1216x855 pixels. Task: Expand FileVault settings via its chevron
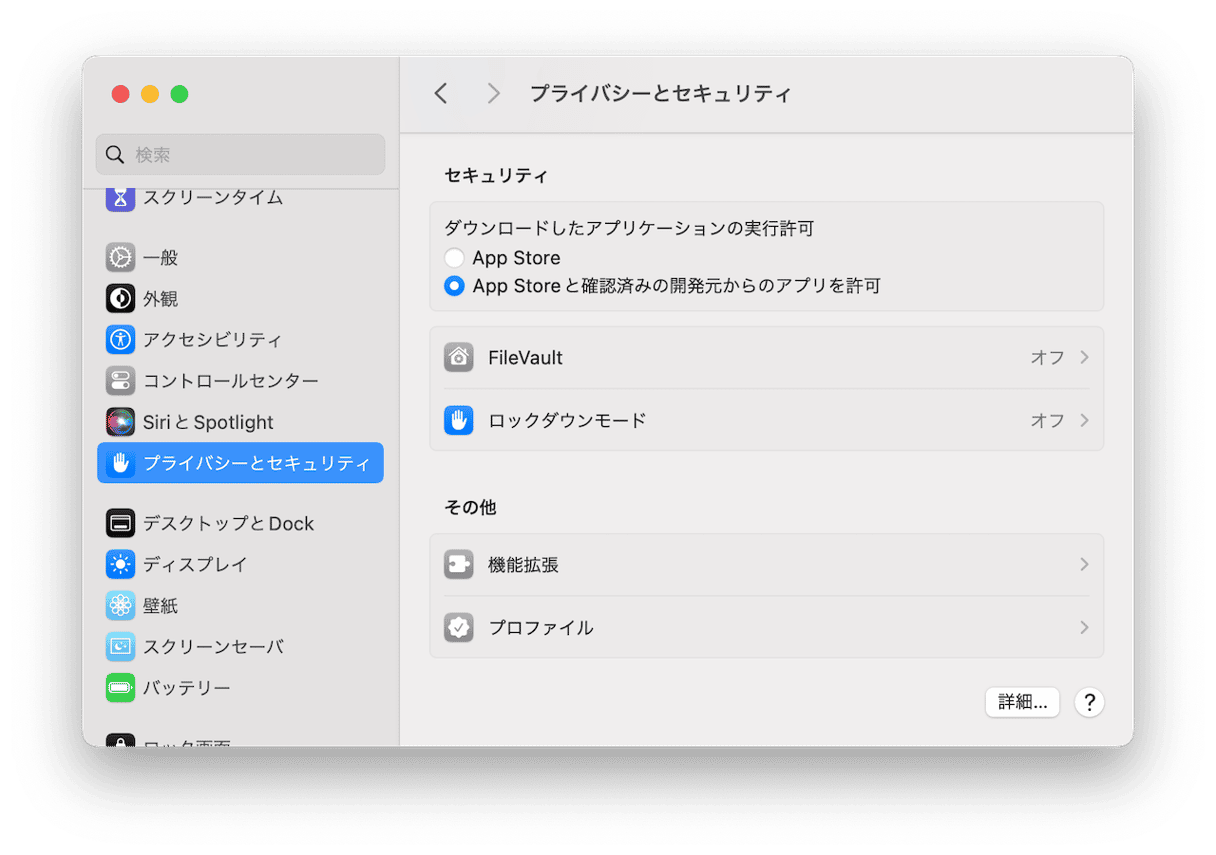pos(1084,358)
